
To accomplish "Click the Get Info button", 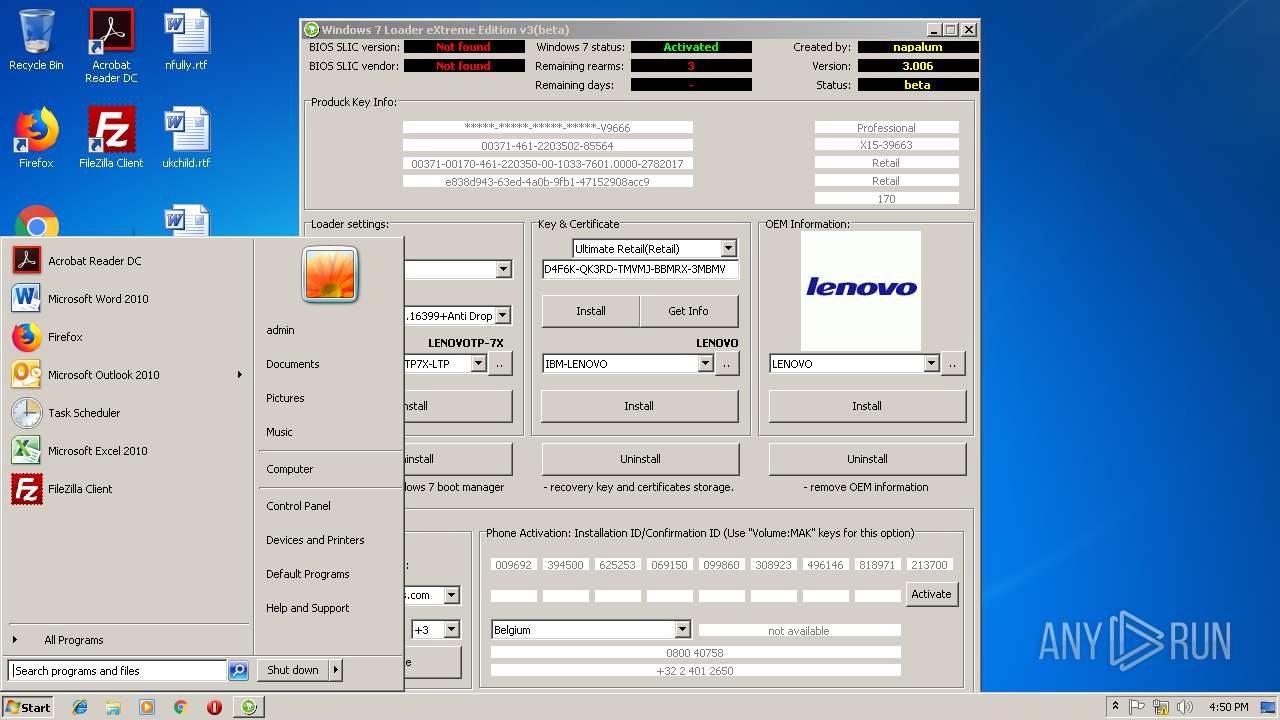I will [x=688, y=311].
